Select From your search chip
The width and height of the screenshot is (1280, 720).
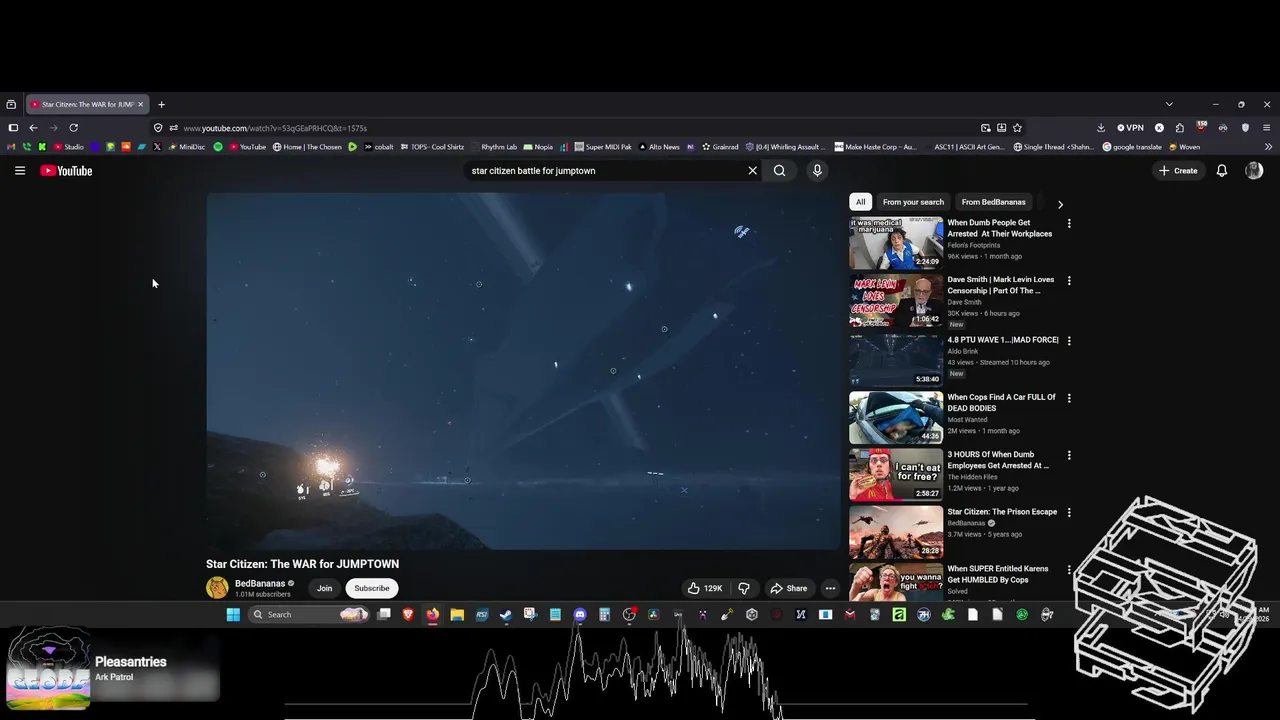913,202
